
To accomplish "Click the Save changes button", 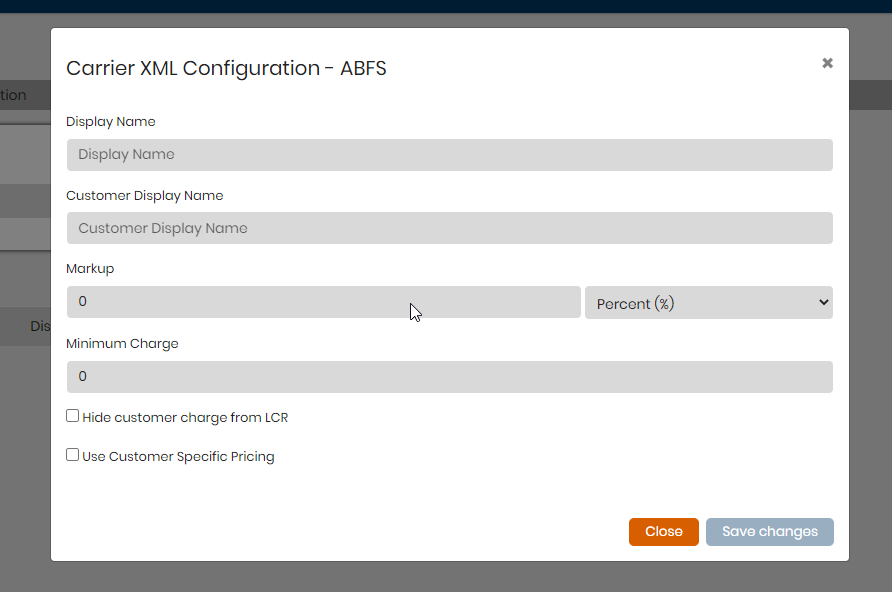I will (x=770, y=532).
